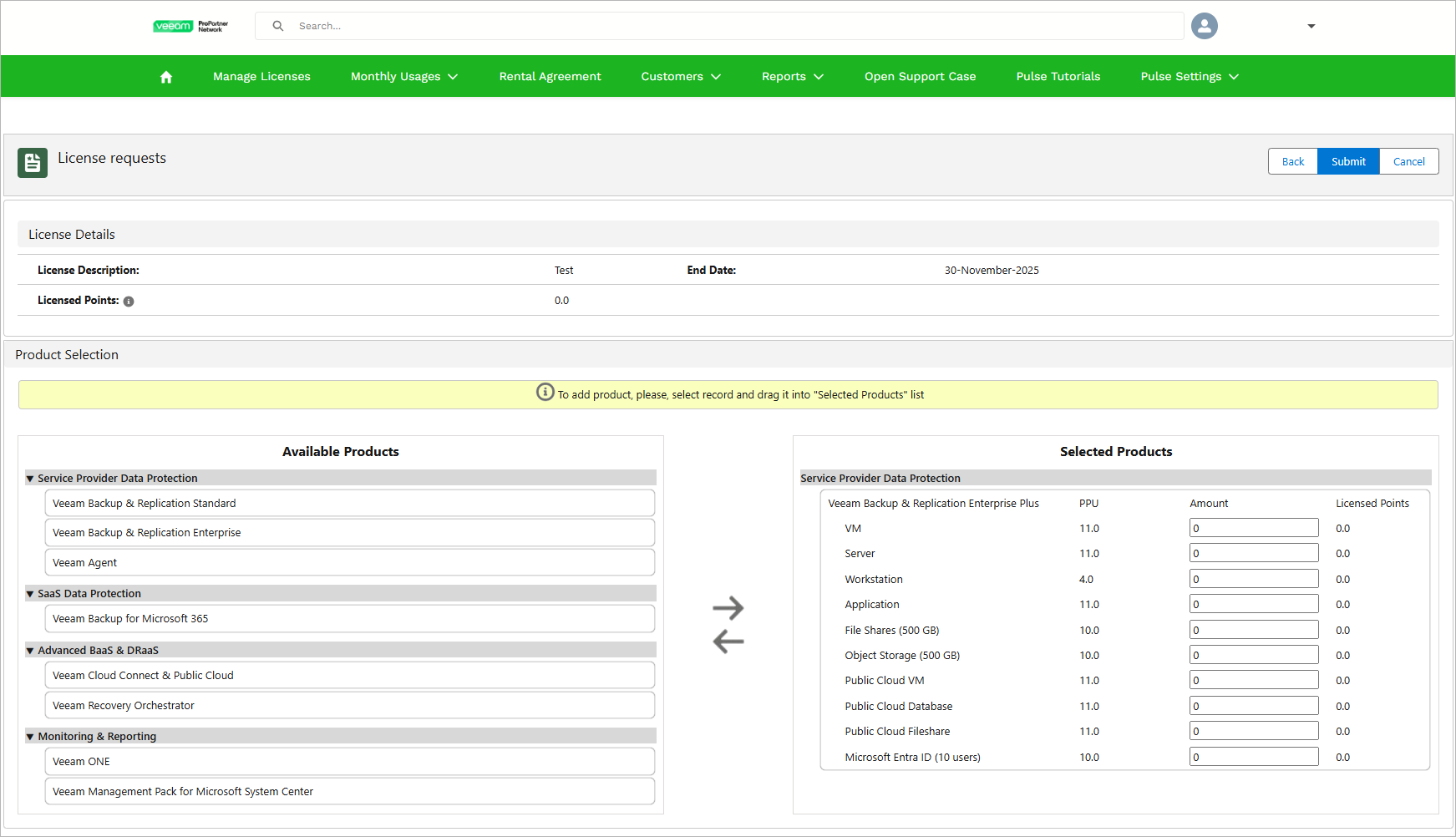
Task: Go to the Home page icon
Action: 166,77
